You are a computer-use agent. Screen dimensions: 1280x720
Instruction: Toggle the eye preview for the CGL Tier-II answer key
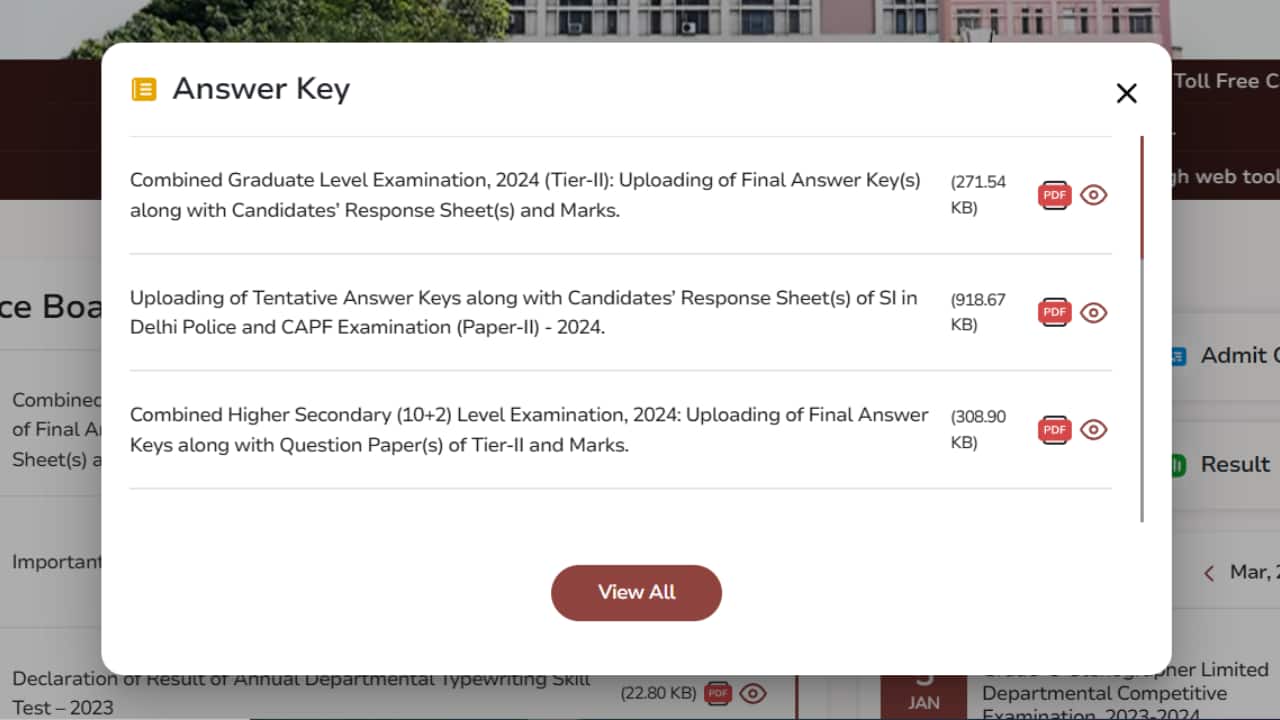point(1093,195)
